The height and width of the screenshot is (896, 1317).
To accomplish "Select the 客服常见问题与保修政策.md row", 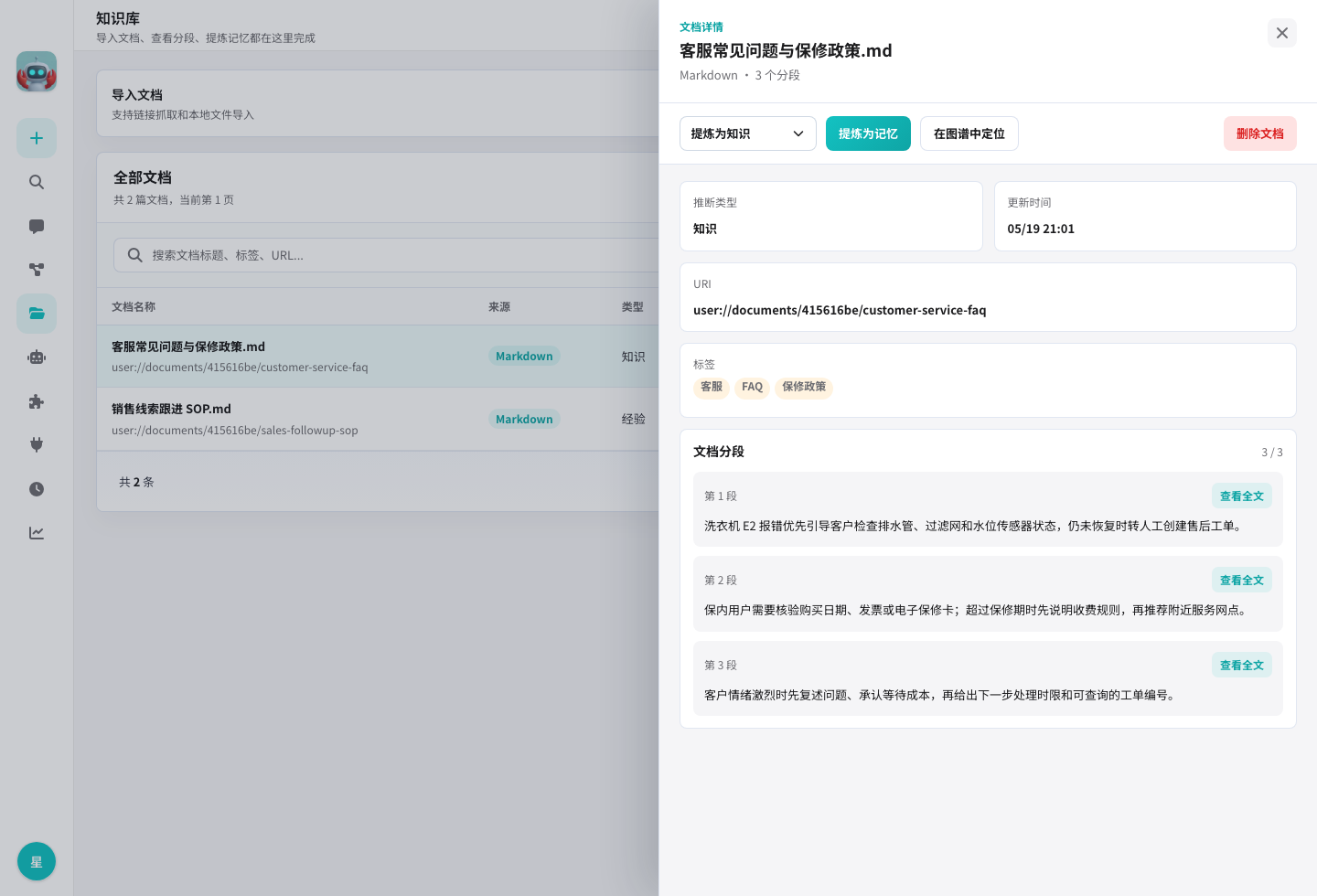I will [x=378, y=357].
